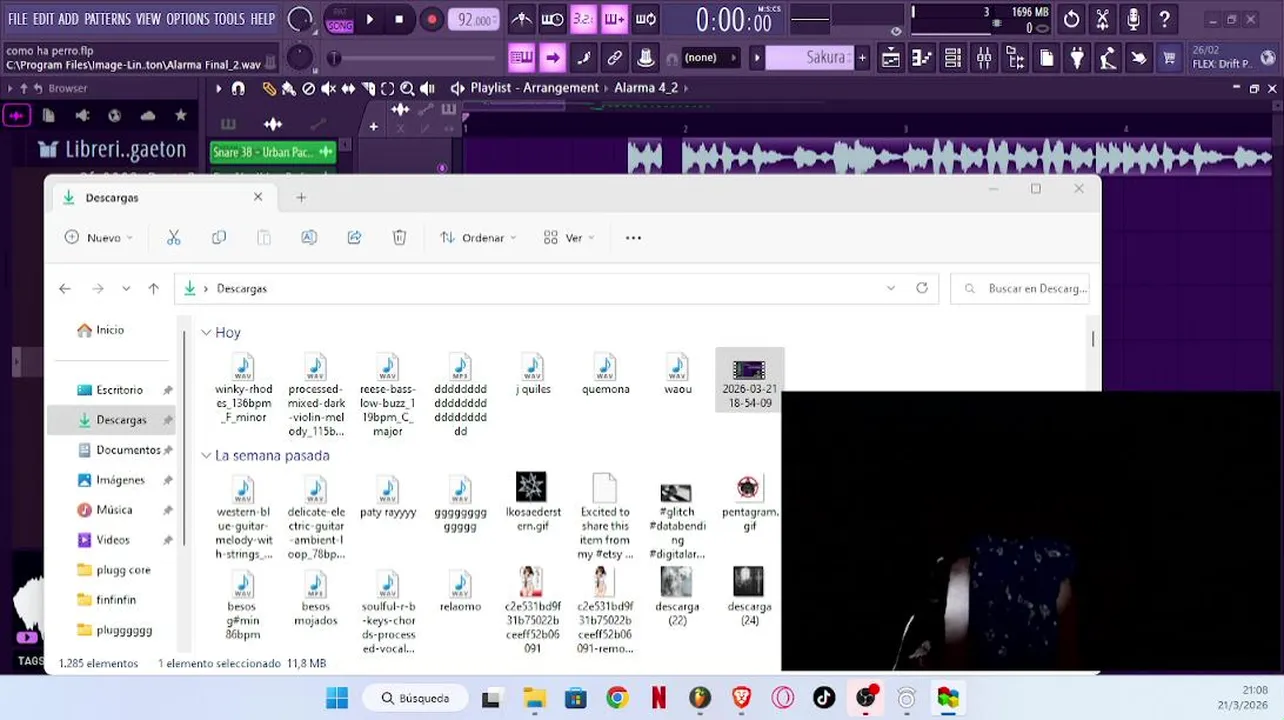
Task: Click the FL Studio stop button
Action: pos(399,19)
